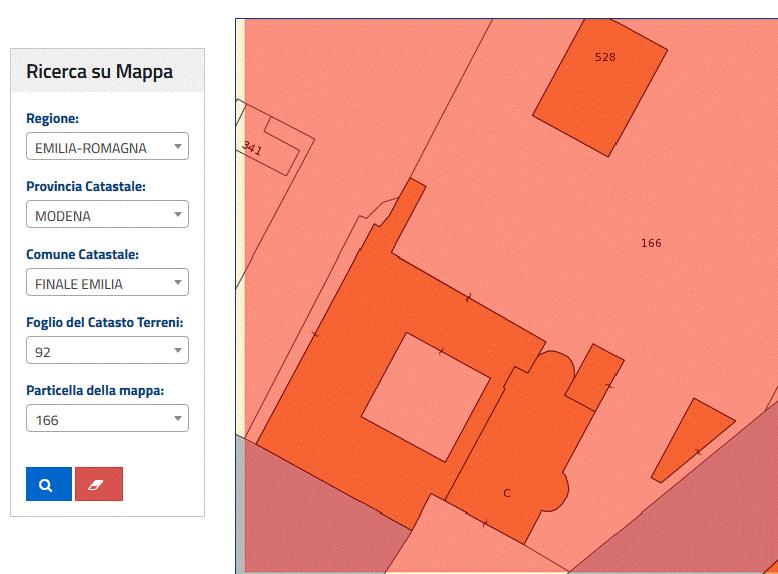The width and height of the screenshot is (778, 574).
Task: Open the Regione dropdown showing EMILIA-ROMAGNA
Action: click(107, 148)
